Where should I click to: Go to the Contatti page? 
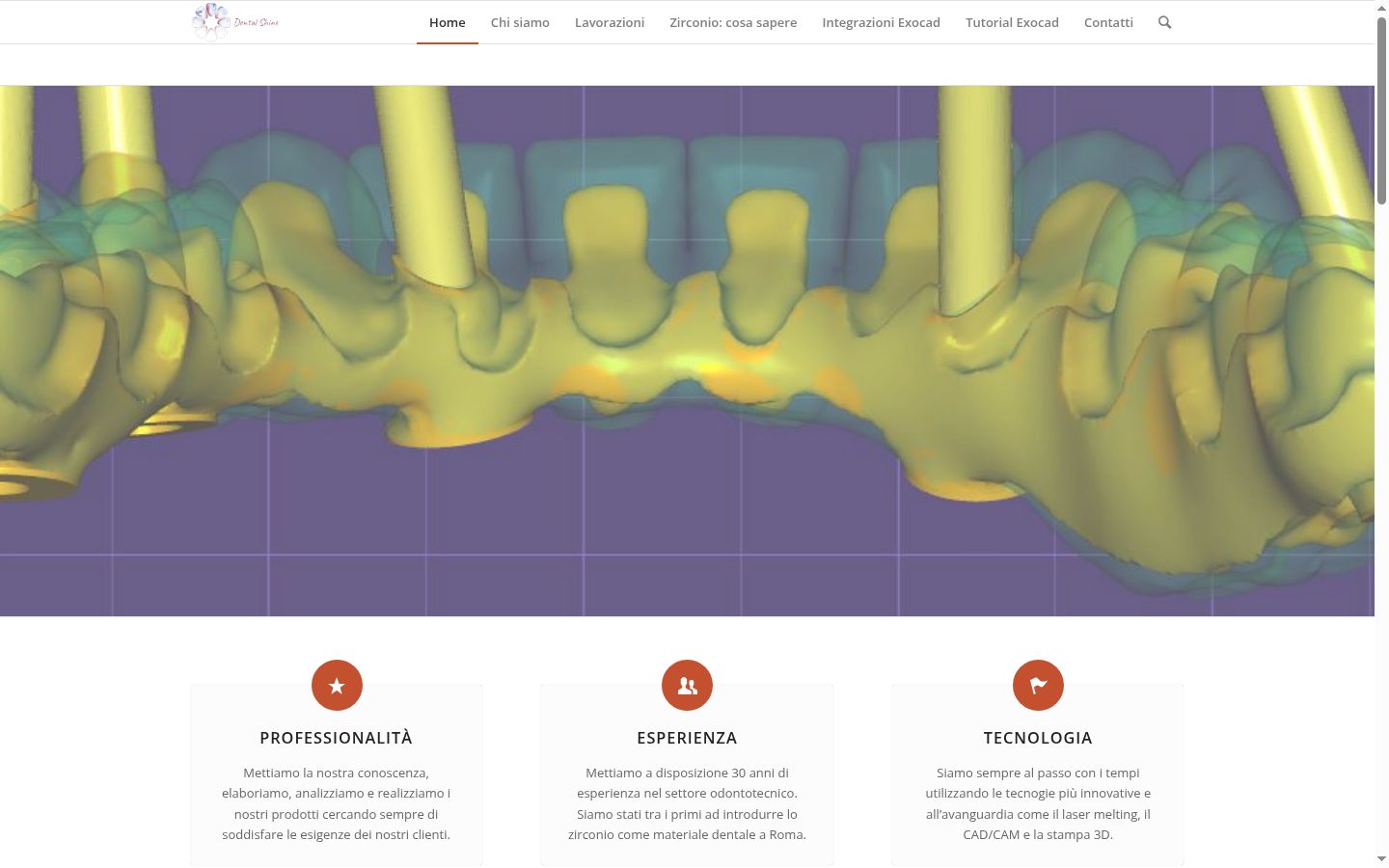click(1108, 22)
